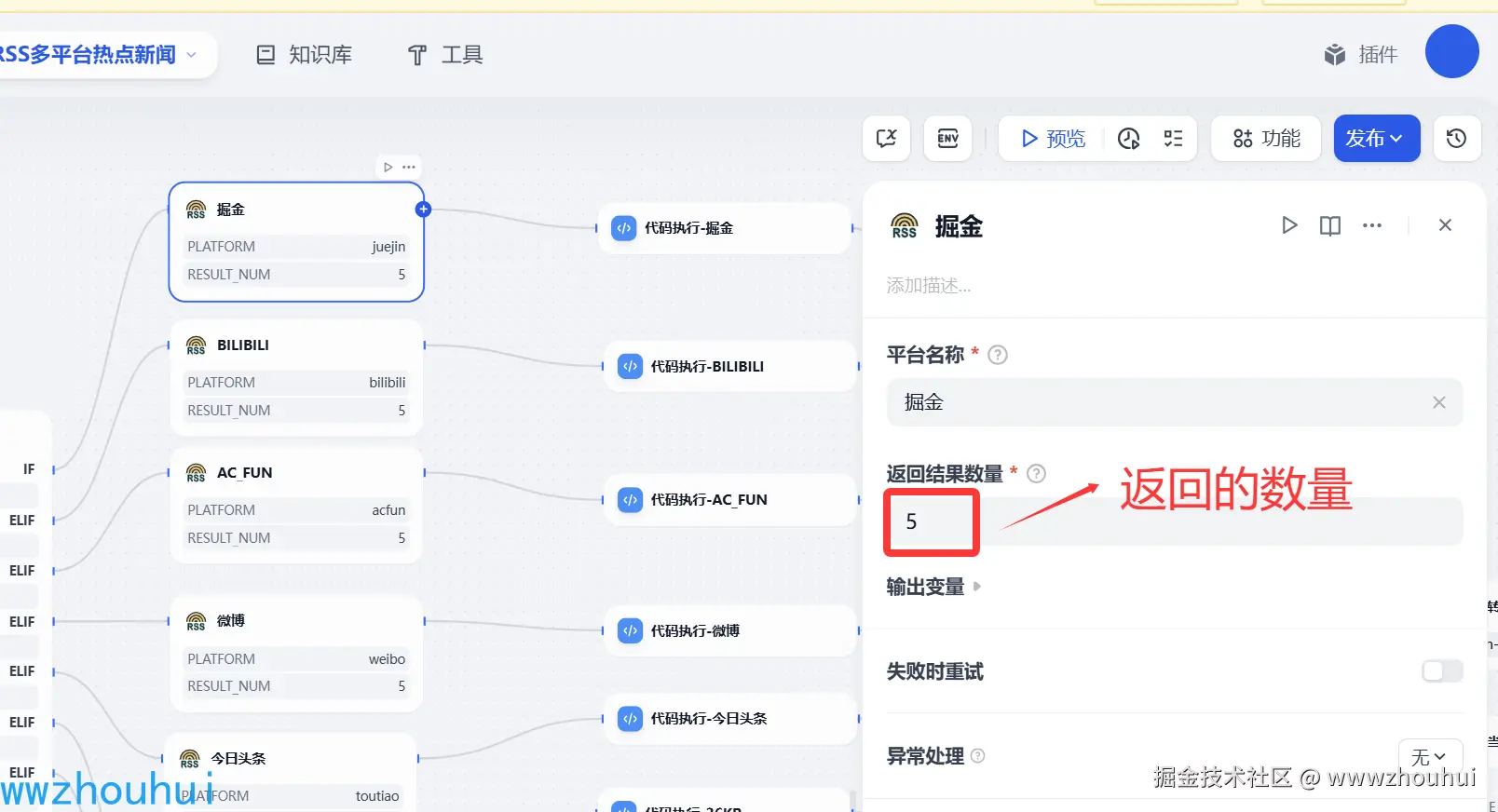Click help icon next to 异常处理
Image resolution: width=1498 pixels, height=812 pixels.
point(978,756)
